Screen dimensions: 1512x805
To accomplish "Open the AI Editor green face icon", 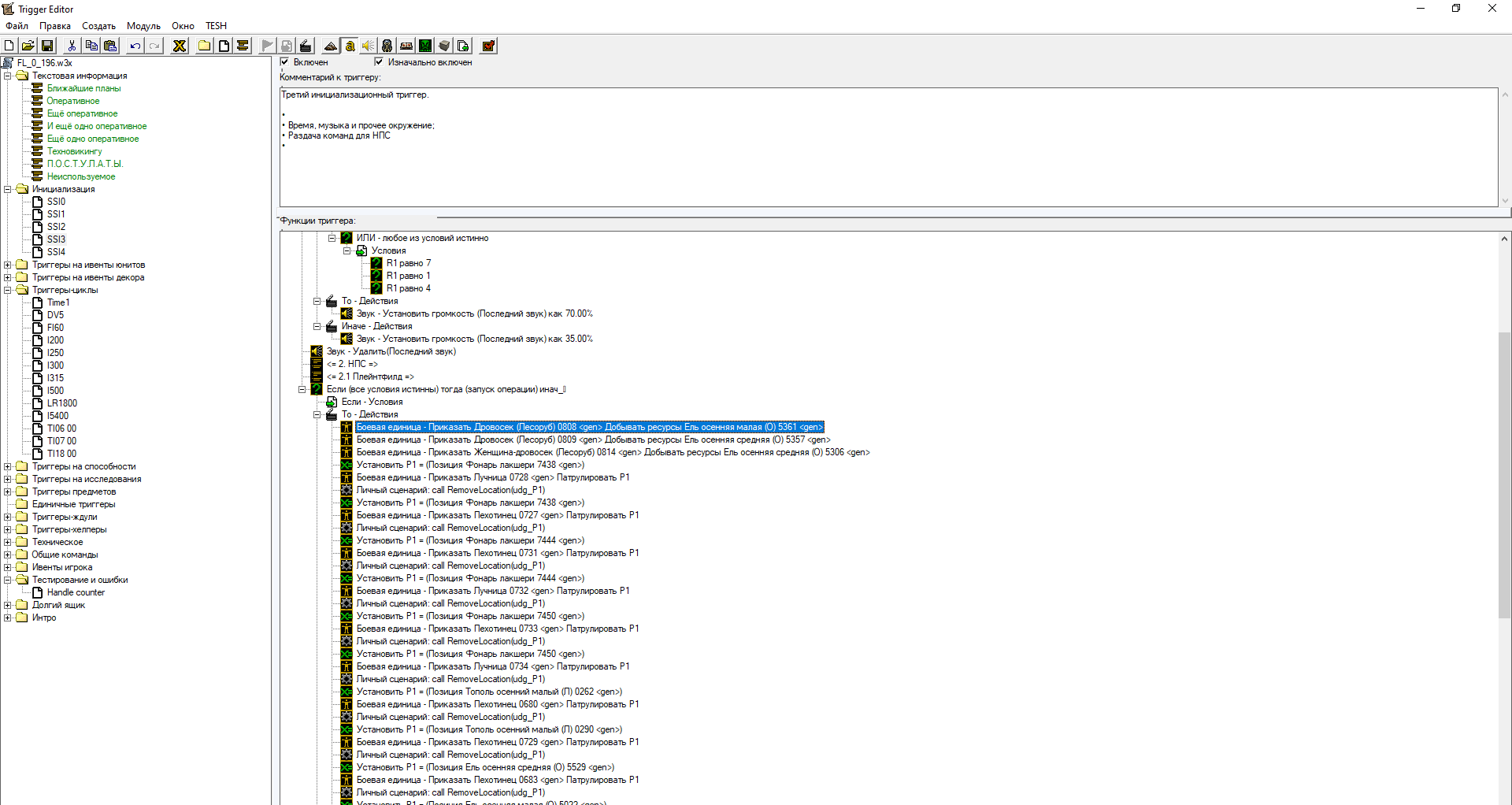I will click(425, 46).
